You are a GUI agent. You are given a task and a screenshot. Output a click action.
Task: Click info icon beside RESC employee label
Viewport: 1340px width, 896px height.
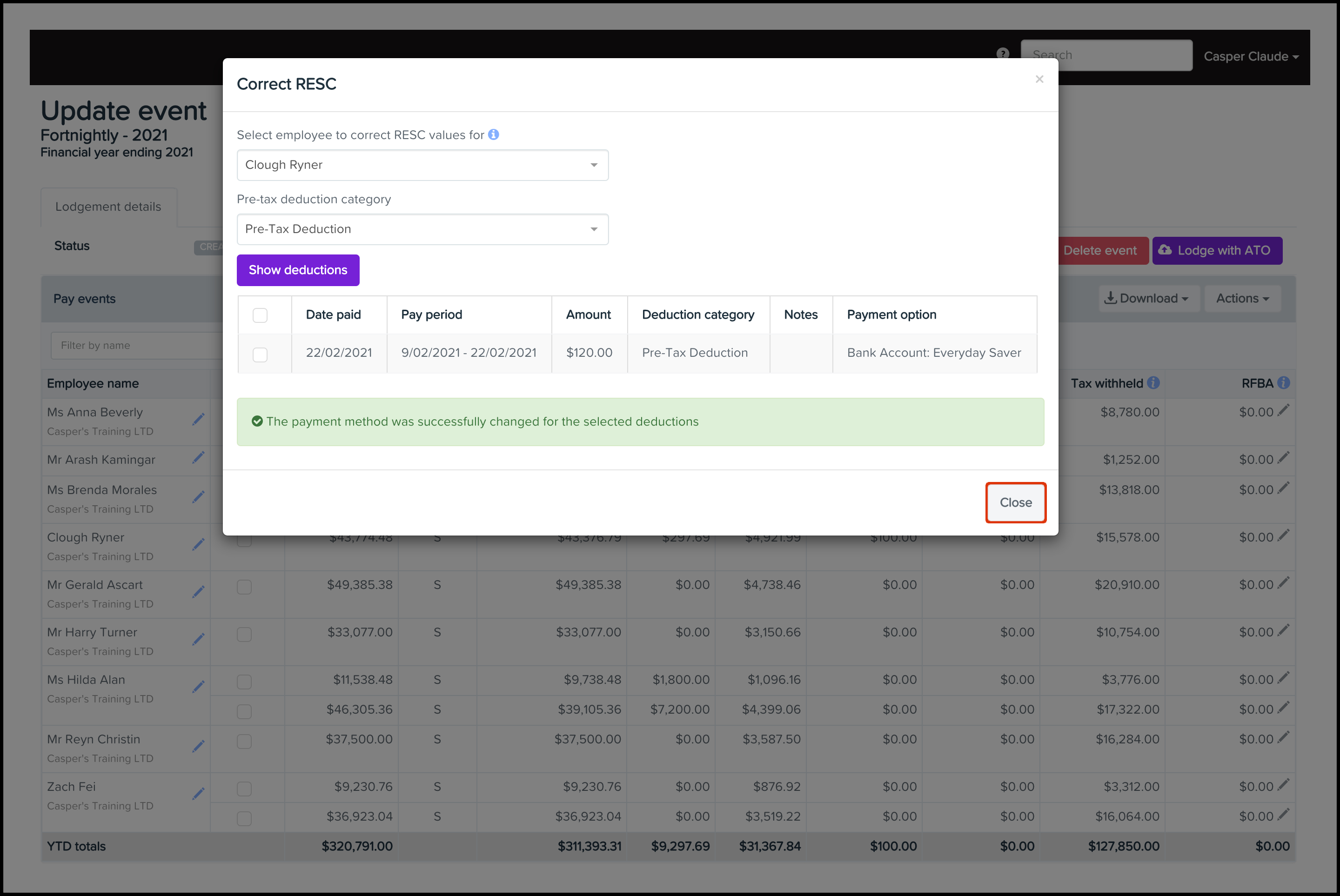pyautogui.click(x=494, y=134)
